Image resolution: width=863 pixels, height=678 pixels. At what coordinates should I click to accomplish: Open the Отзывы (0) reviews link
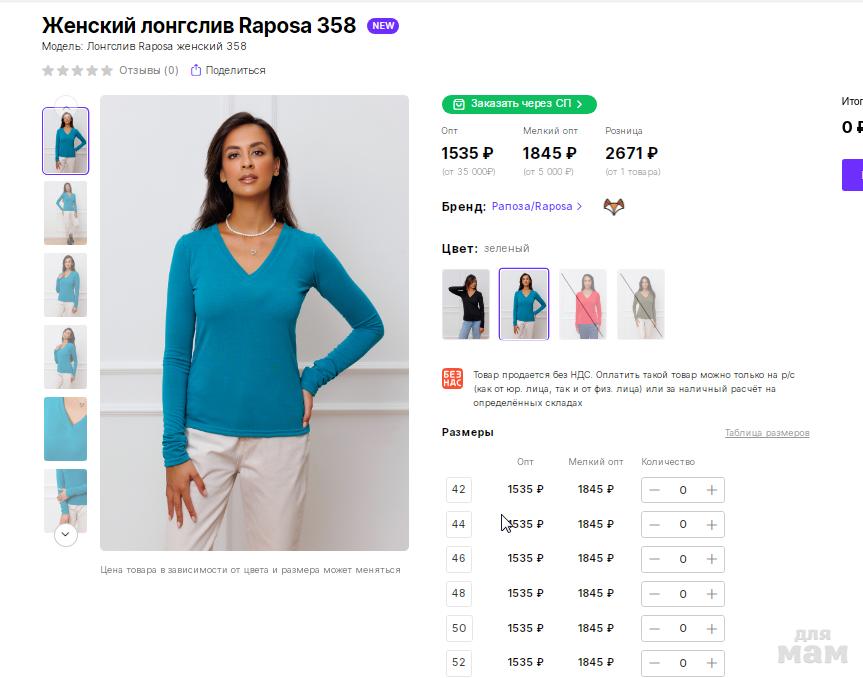tap(148, 70)
